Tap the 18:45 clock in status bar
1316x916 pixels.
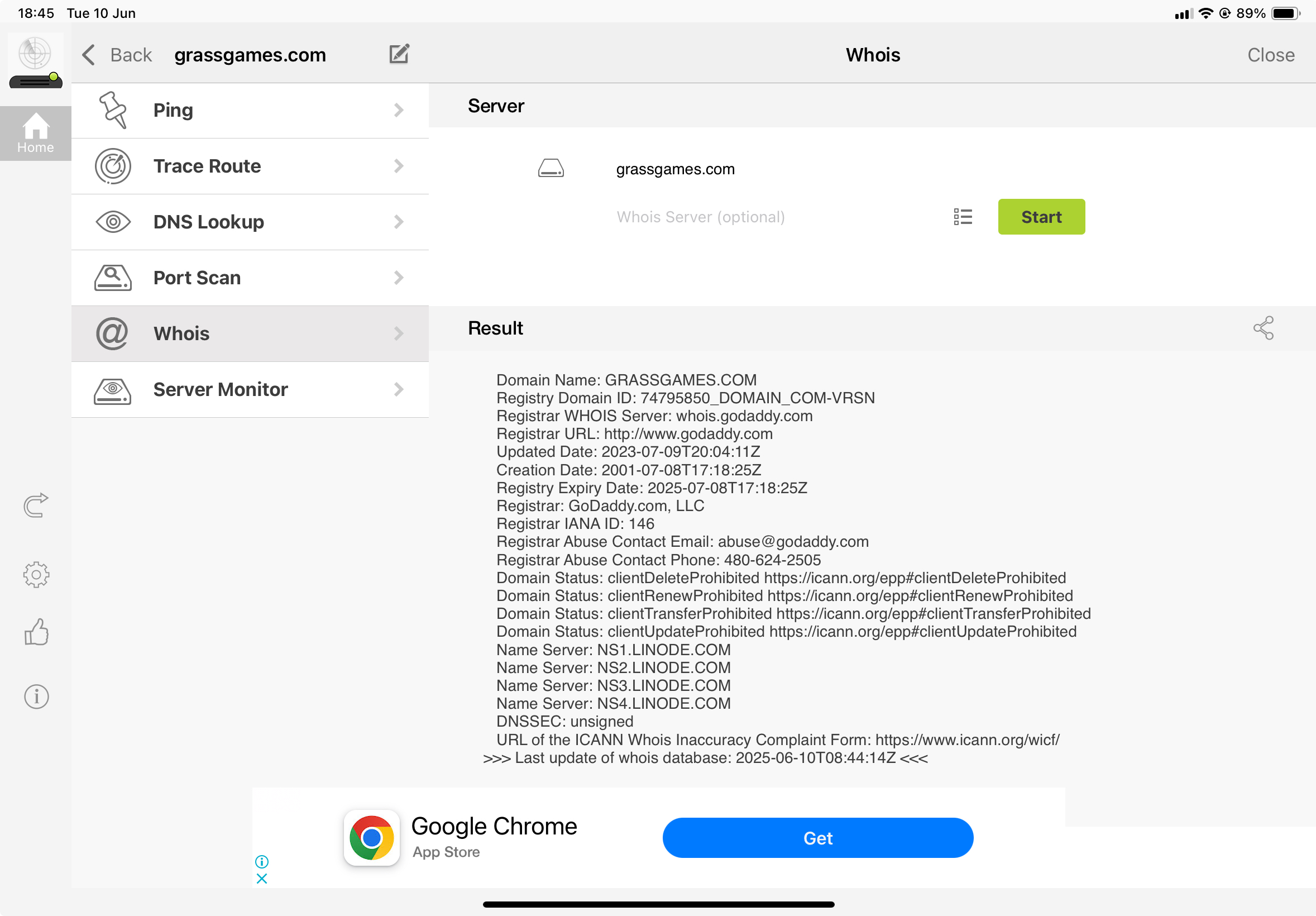coord(36,13)
